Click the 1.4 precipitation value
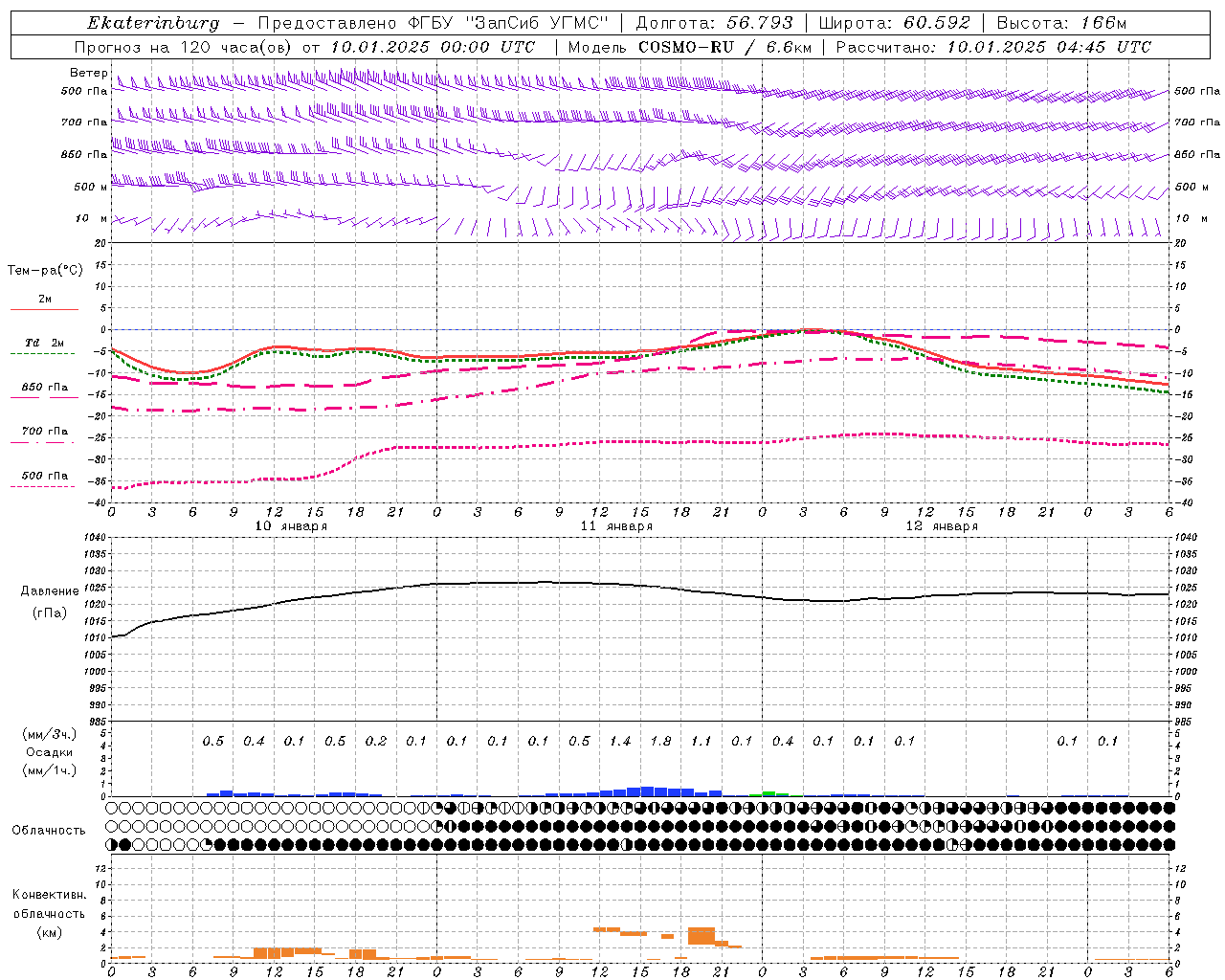The image size is (1225, 980). (x=620, y=741)
